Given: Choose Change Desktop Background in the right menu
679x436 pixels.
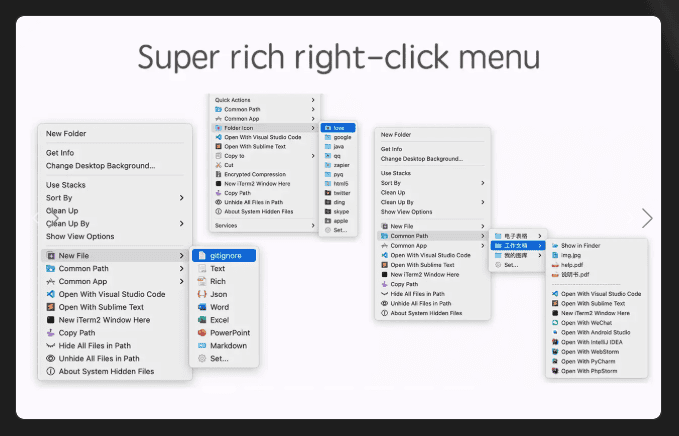Looking at the screenshot, I should click(x=422, y=159).
